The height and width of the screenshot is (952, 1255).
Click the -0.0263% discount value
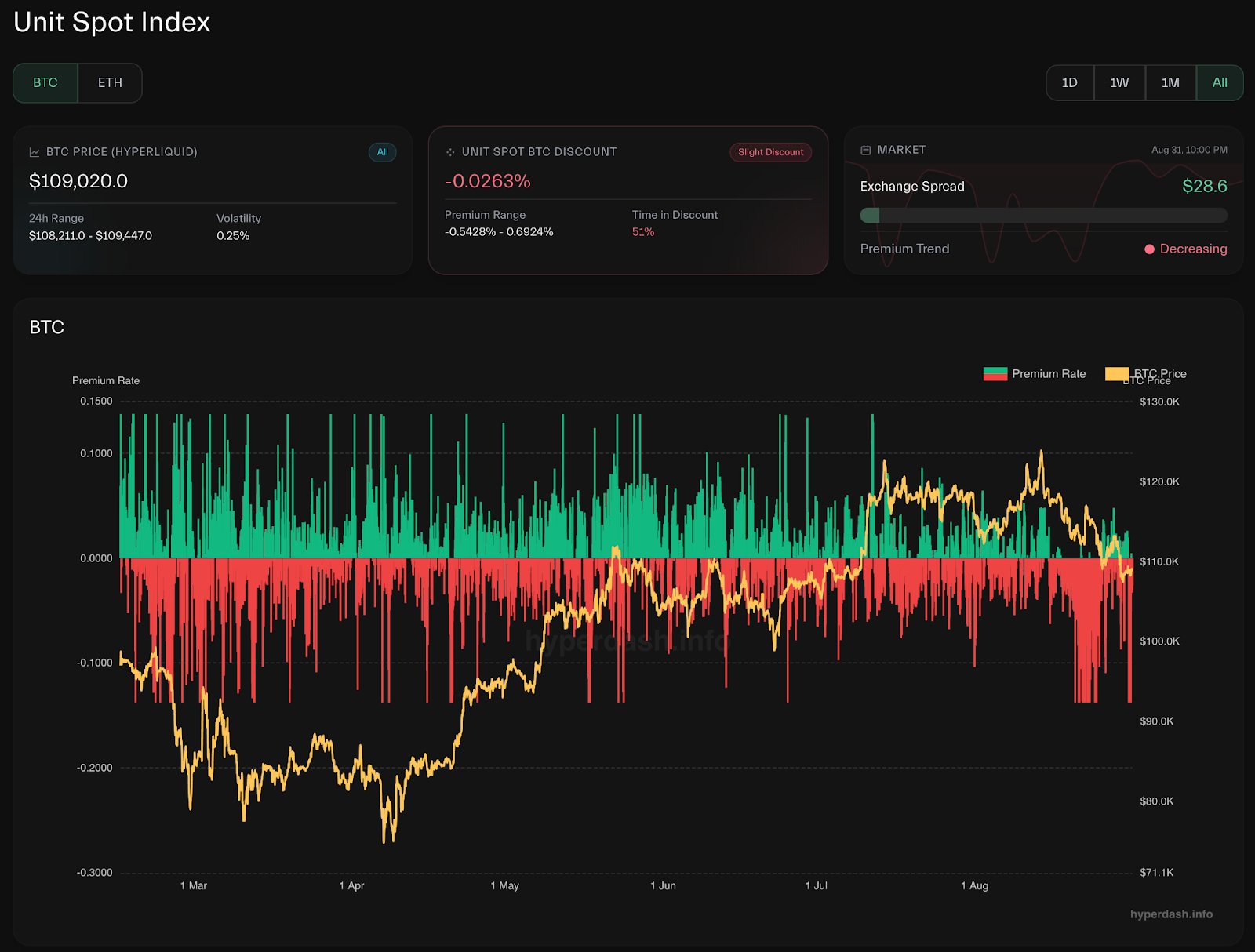(488, 182)
